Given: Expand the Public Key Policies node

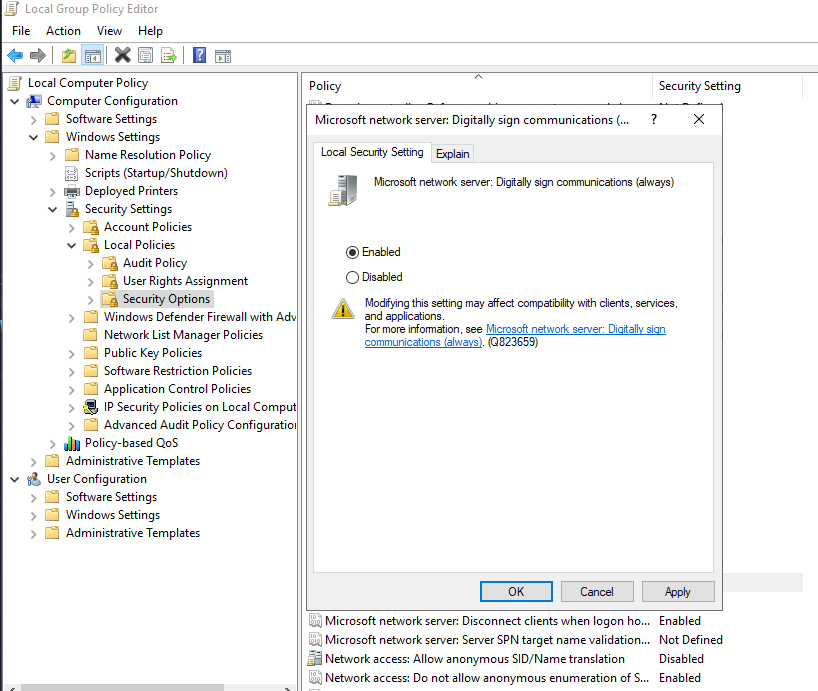Looking at the screenshot, I should pyautogui.click(x=71, y=354).
